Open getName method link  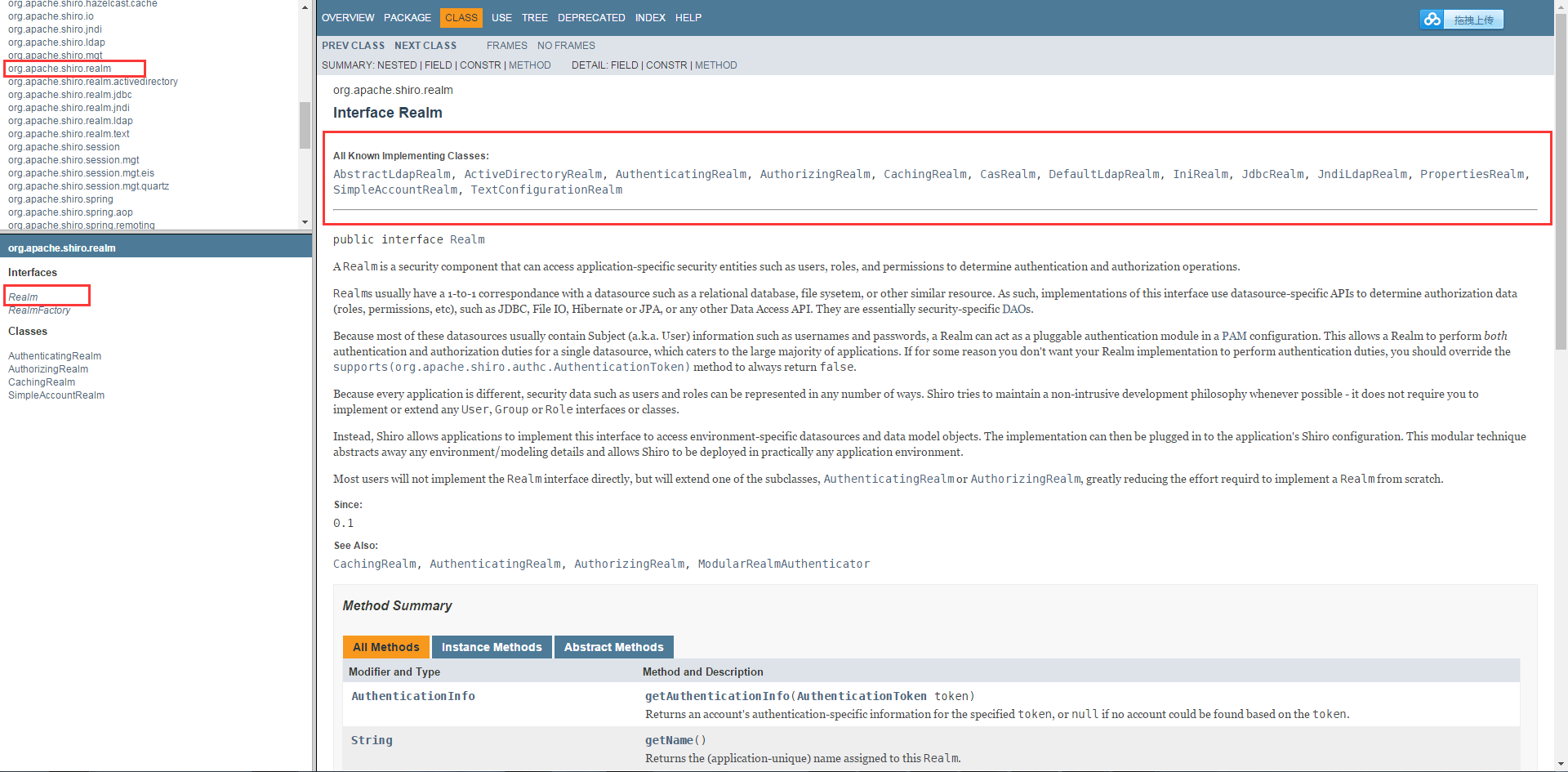(669, 740)
